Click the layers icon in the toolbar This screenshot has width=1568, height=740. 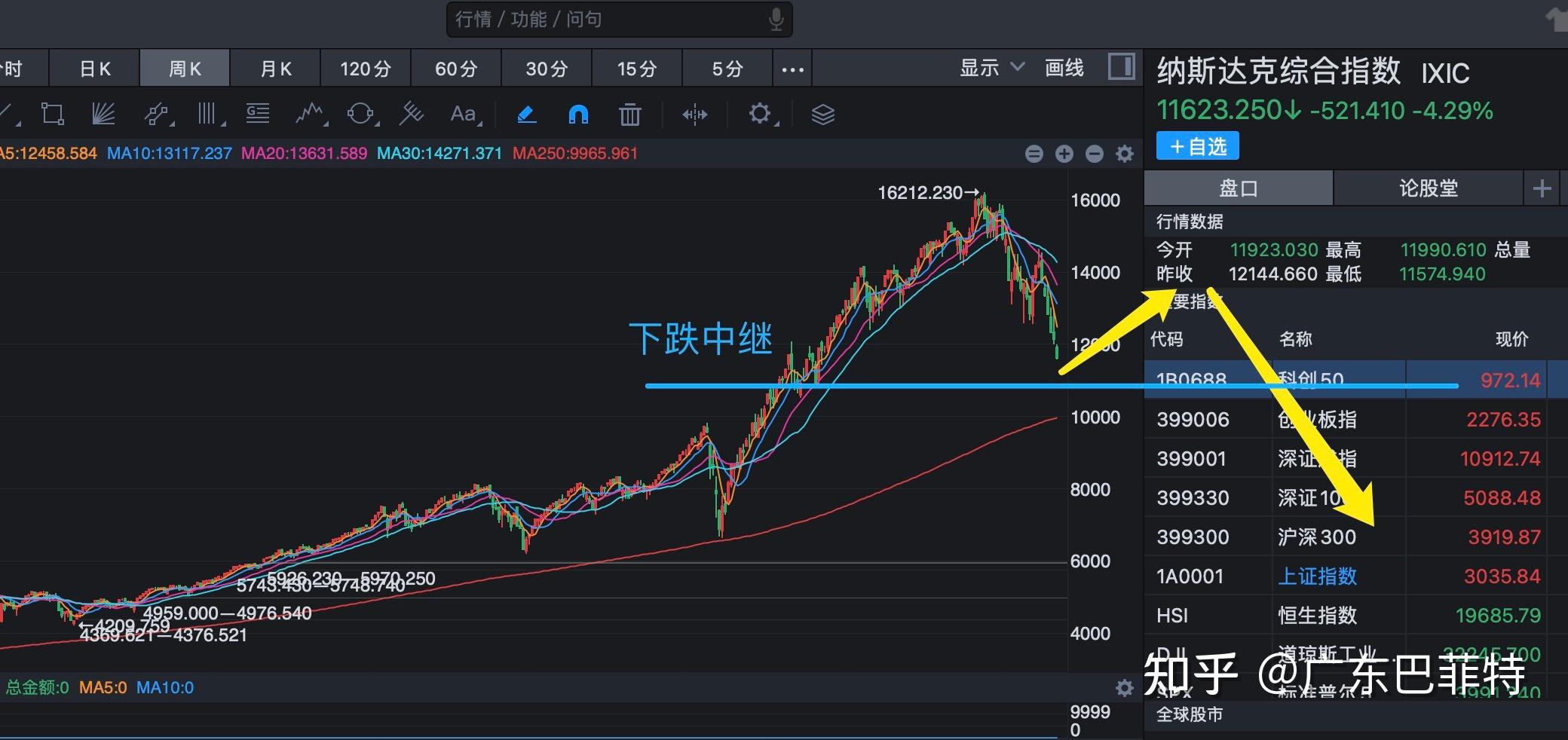822,114
